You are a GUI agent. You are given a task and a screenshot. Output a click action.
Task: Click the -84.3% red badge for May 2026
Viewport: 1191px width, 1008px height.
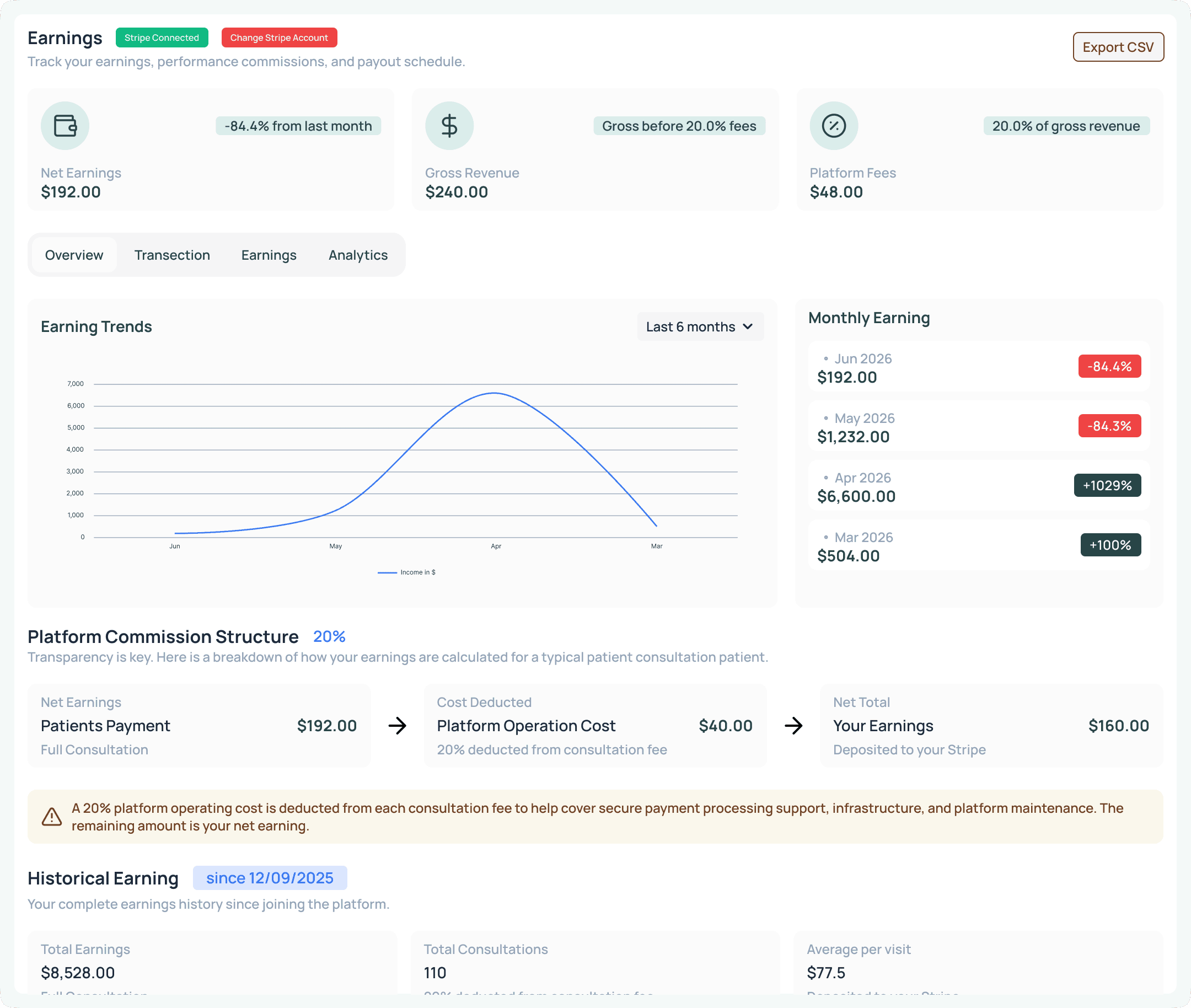tap(1109, 426)
